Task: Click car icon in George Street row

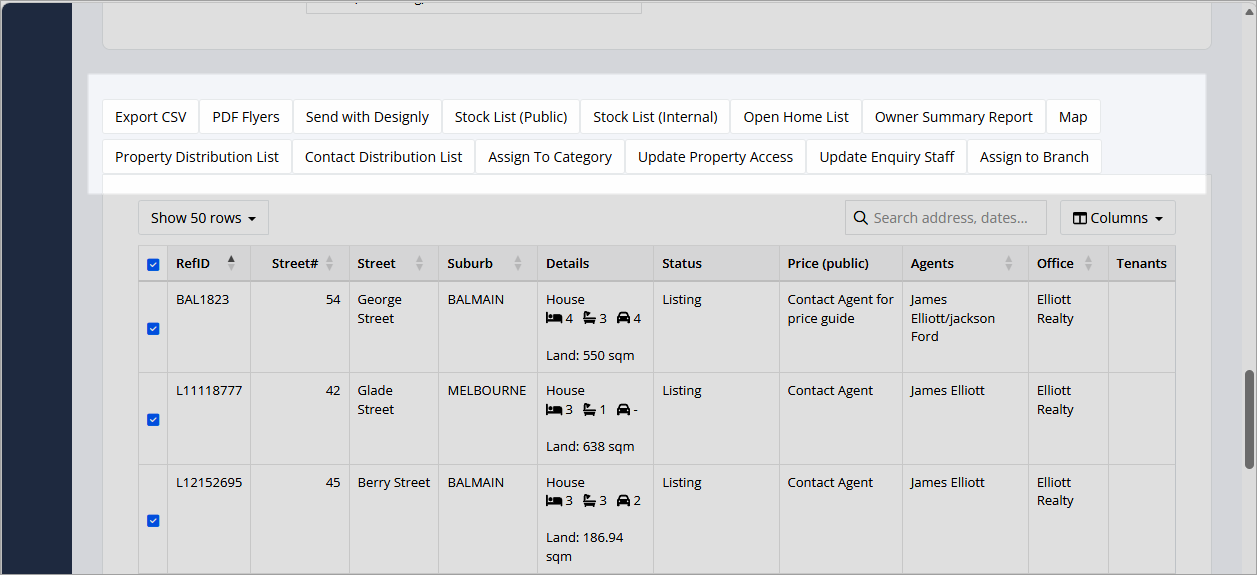Action: pyautogui.click(x=623, y=318)
